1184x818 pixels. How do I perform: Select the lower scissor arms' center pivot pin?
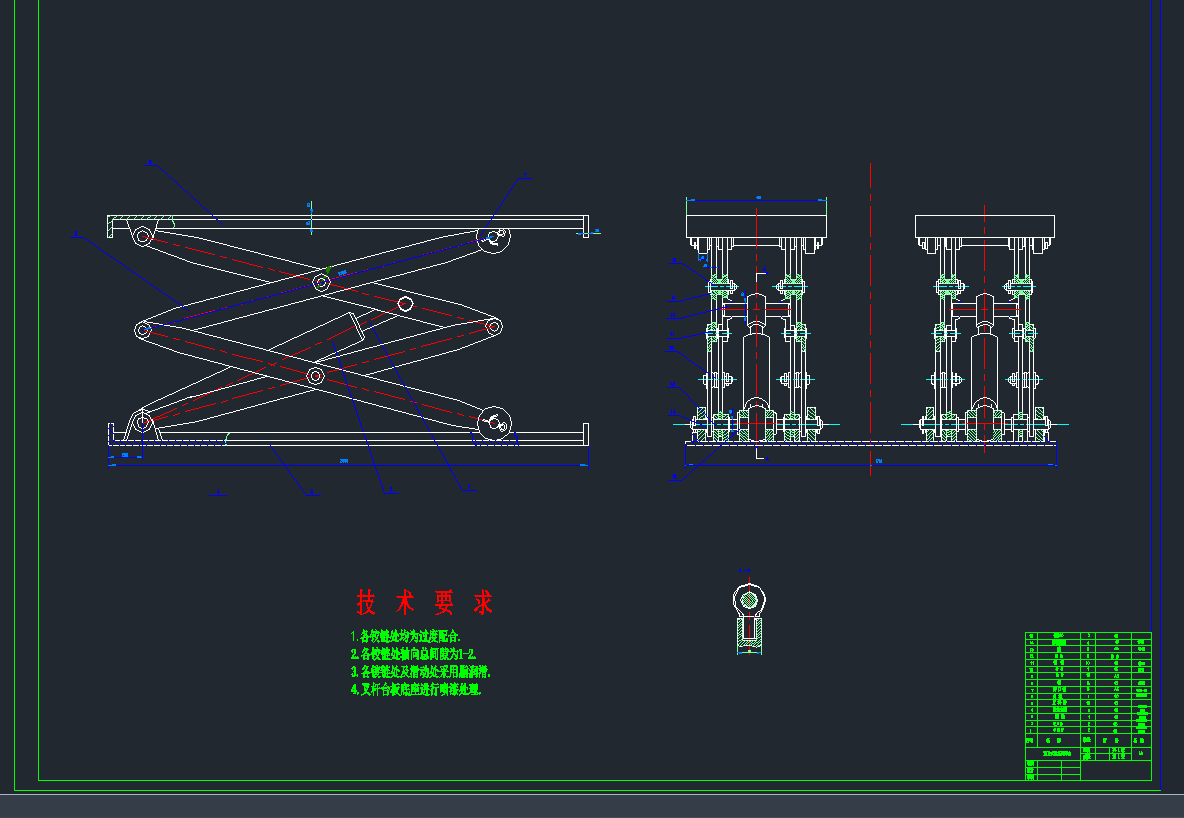[x=315, y=376]
